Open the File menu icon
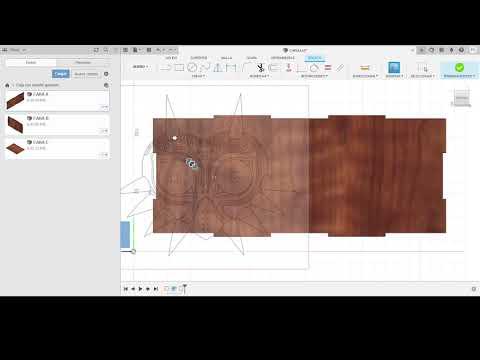 coord(136,50)
